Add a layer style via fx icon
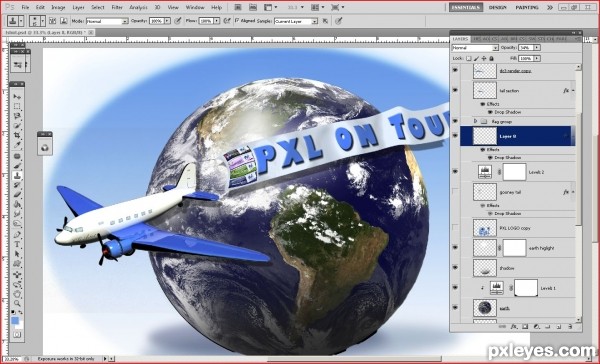This screenshot has height=364, width=600. (514, 327)
